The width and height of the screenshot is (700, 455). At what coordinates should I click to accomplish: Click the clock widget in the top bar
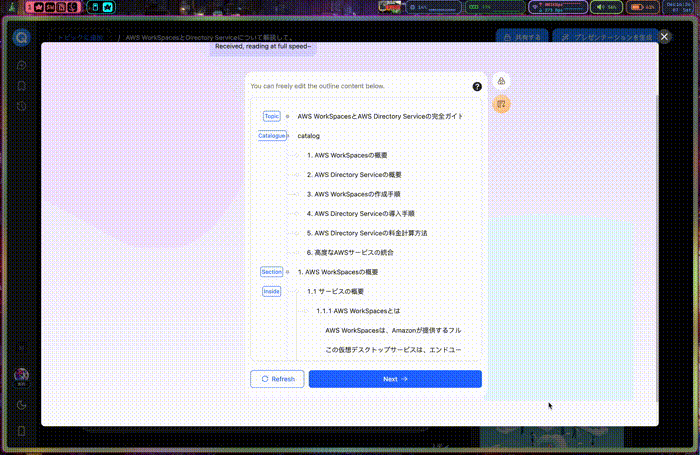679,7
